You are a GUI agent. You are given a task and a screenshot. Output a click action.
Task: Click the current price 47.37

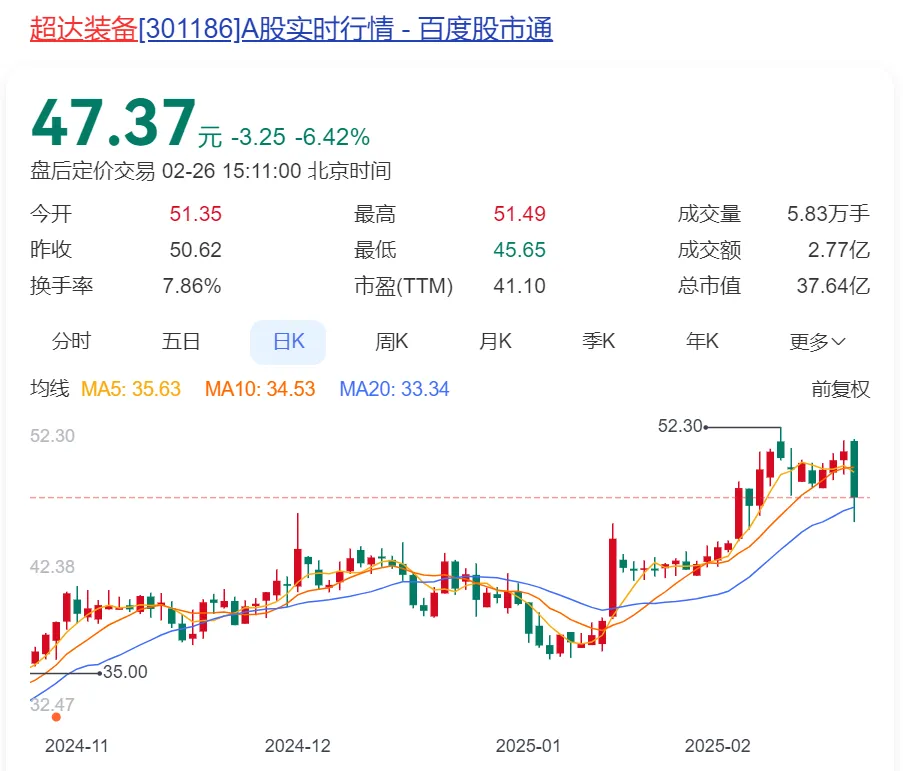click(113, 123)
